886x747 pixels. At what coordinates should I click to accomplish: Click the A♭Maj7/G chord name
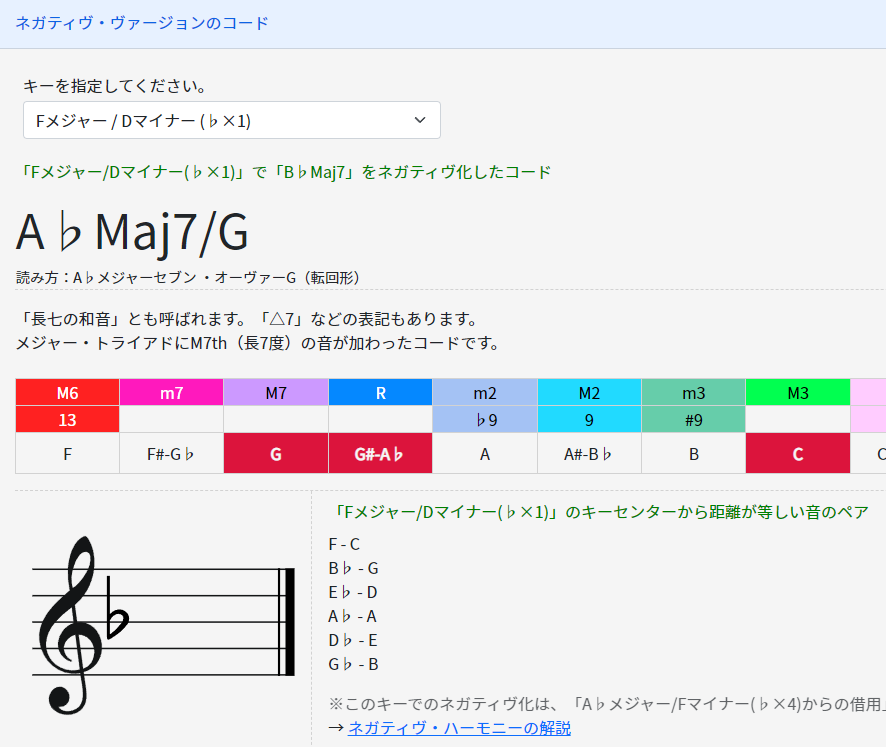tap(132, 232)
